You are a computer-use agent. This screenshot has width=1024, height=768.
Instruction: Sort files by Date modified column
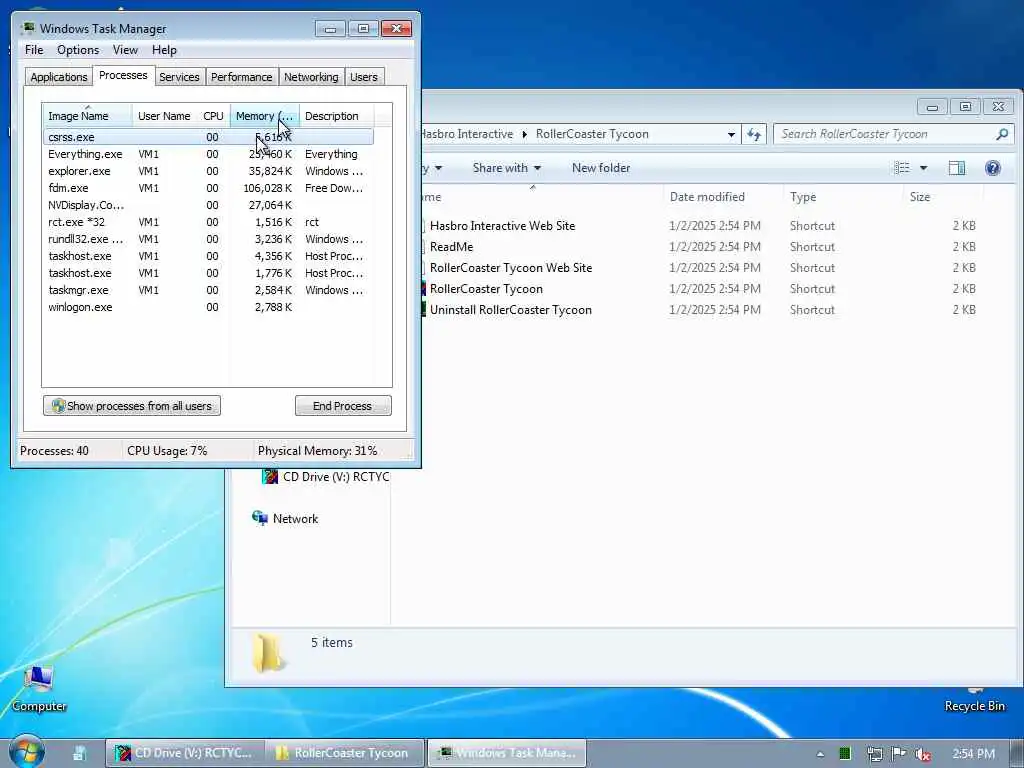click(723, 197)
